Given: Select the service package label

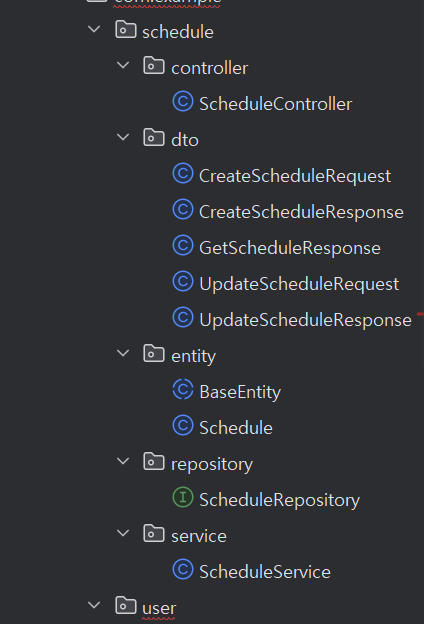Looking at the screenshot, I should click(199, 536).
